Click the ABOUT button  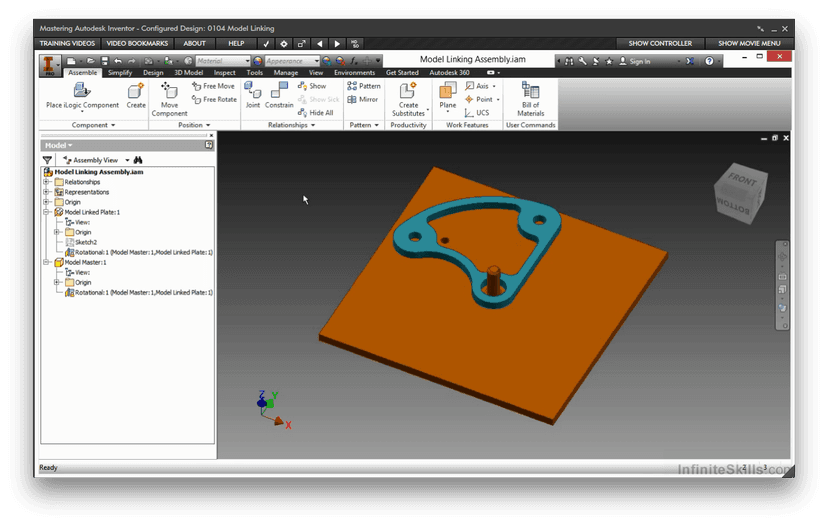(x=194, y=43)
